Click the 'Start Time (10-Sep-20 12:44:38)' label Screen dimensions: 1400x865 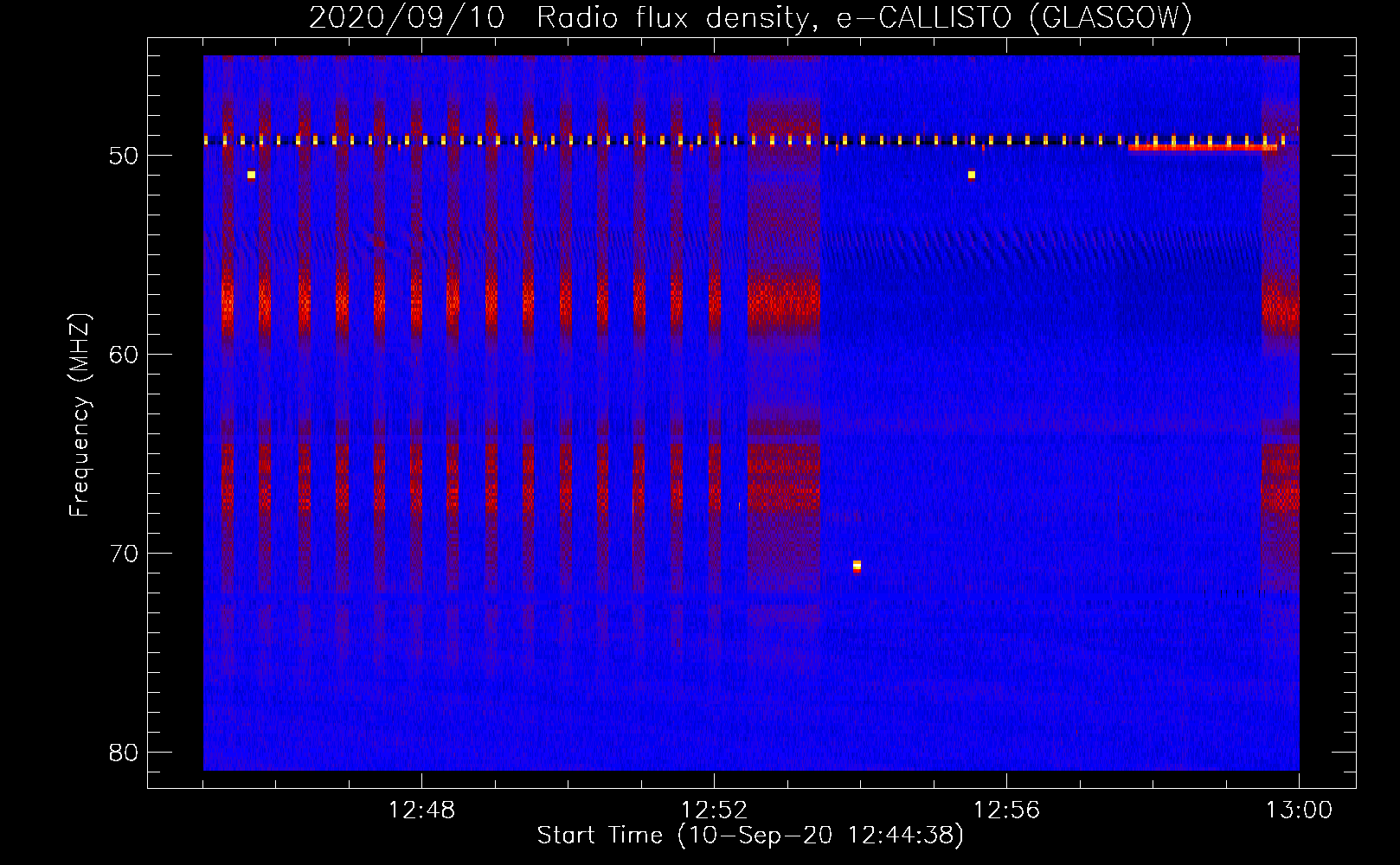point(750,835)
